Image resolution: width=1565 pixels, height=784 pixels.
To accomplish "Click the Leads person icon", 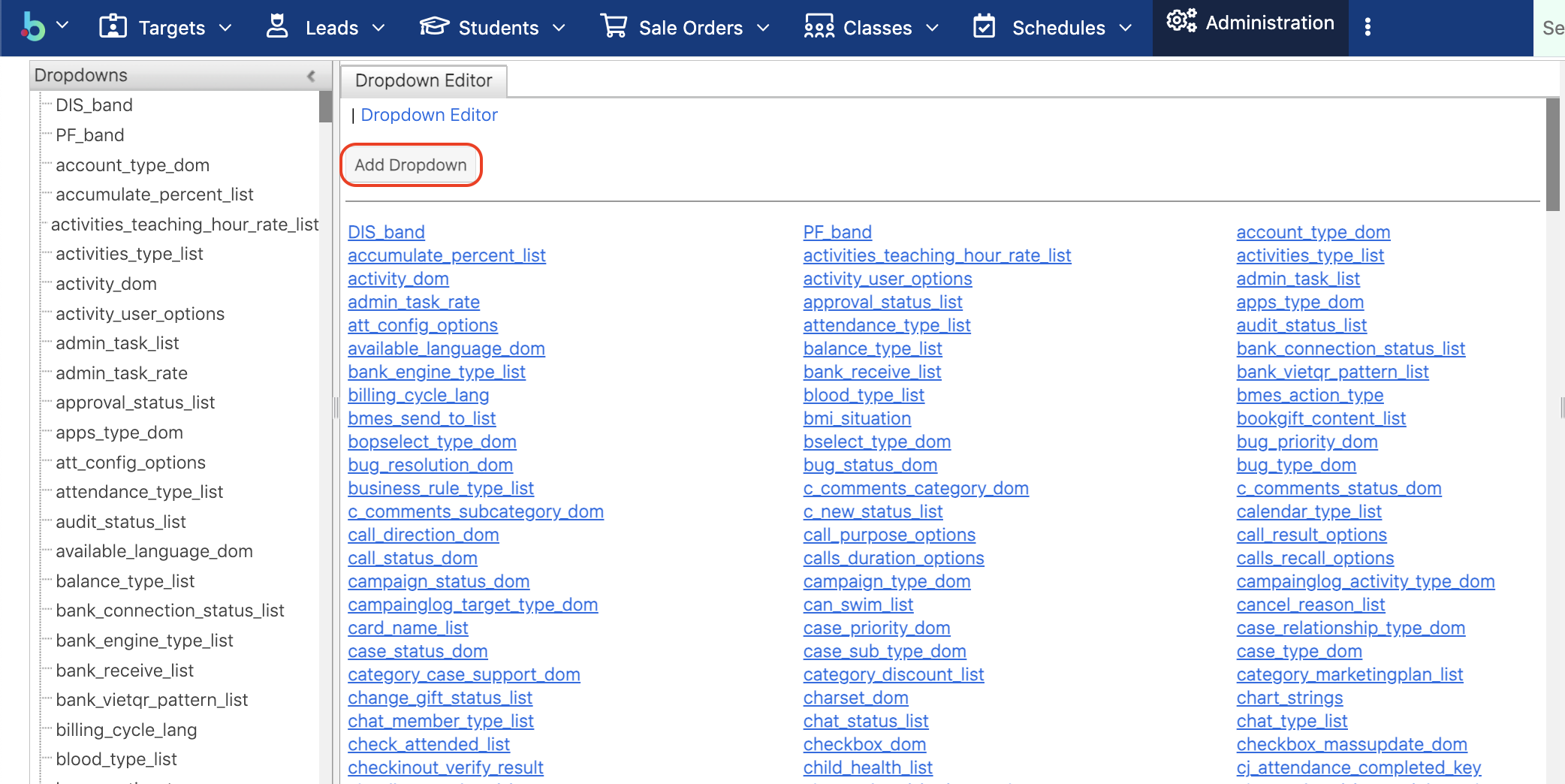I will tap(277, 27).
